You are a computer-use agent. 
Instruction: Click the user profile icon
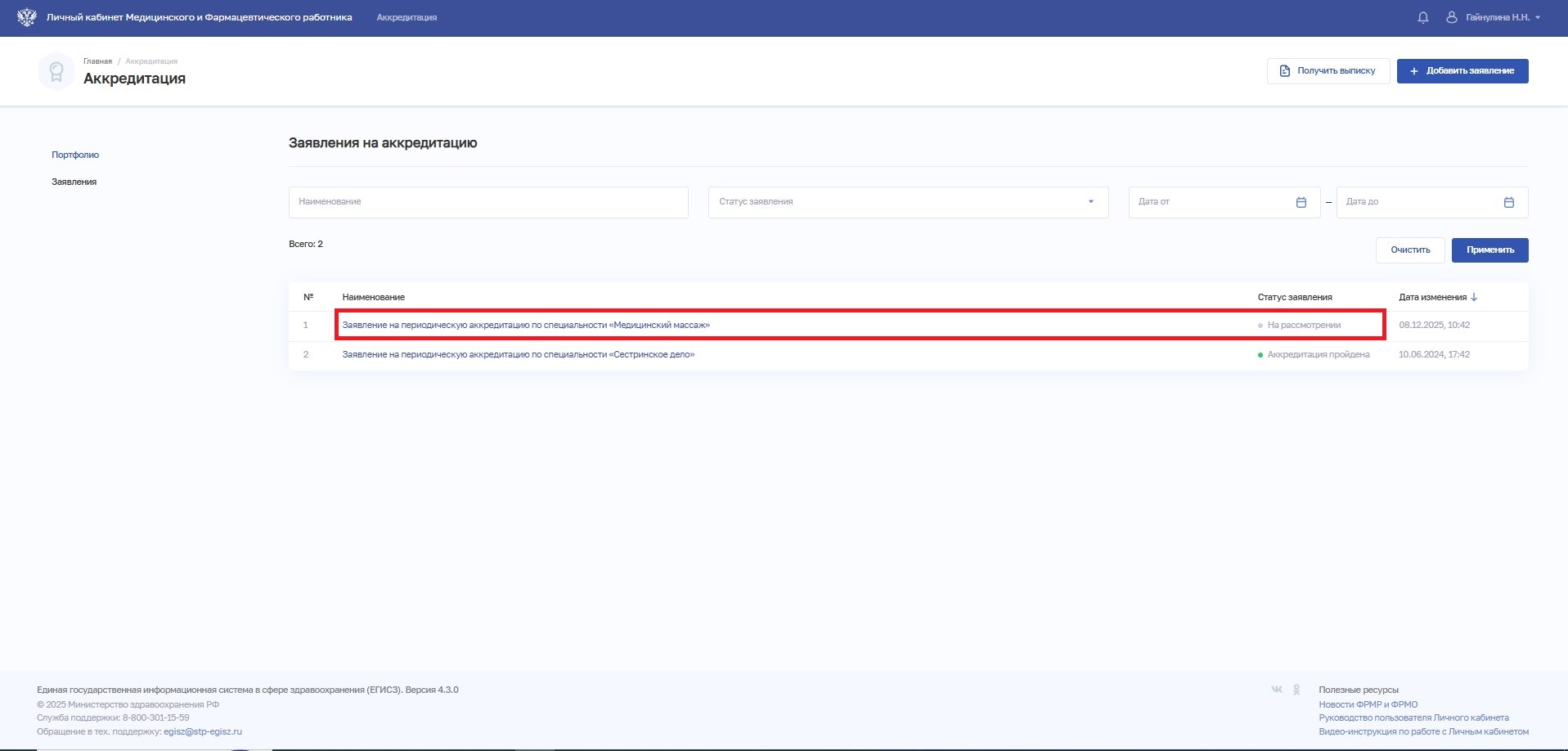coord(1452,17)
